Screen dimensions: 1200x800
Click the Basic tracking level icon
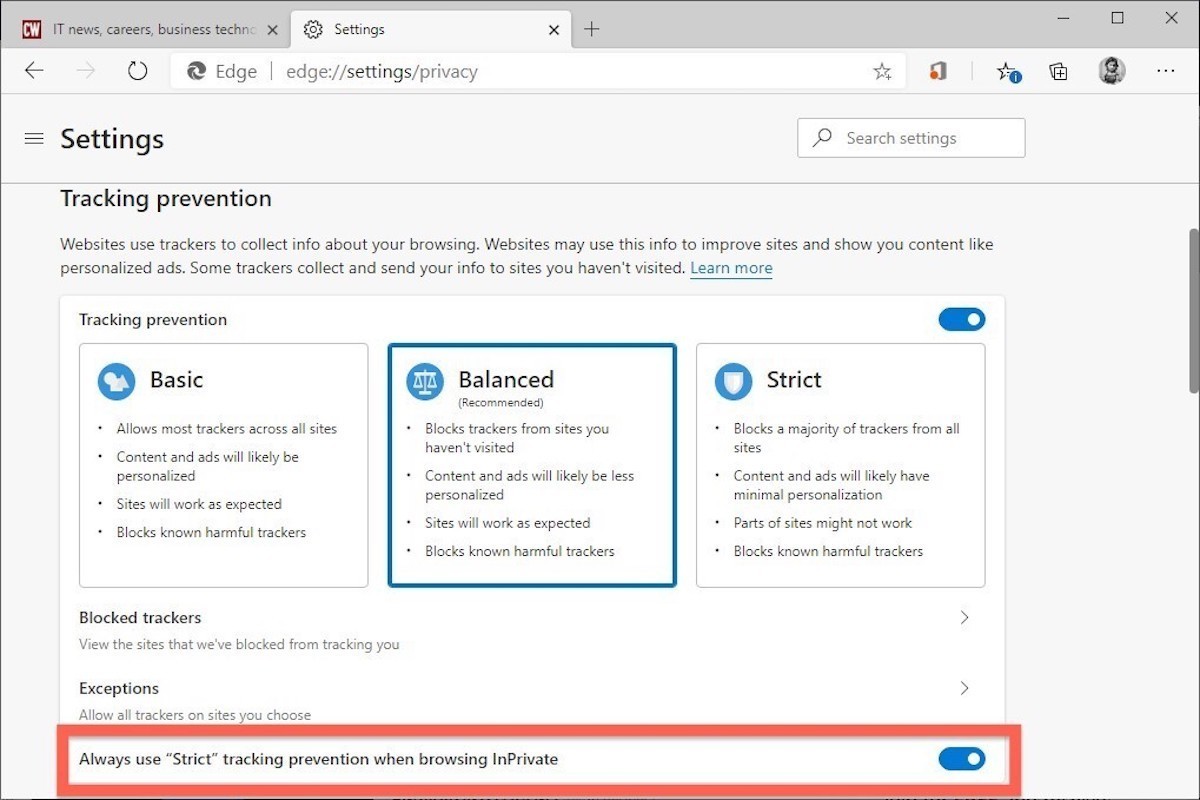click(x=116, y=380)
